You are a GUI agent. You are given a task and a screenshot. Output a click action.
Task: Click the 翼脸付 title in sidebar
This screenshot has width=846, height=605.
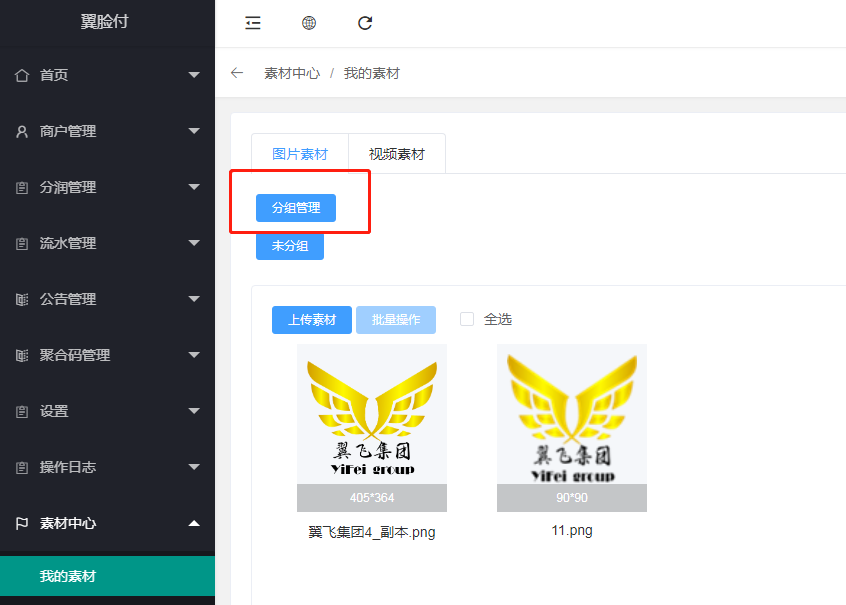(x=105, y=22)
